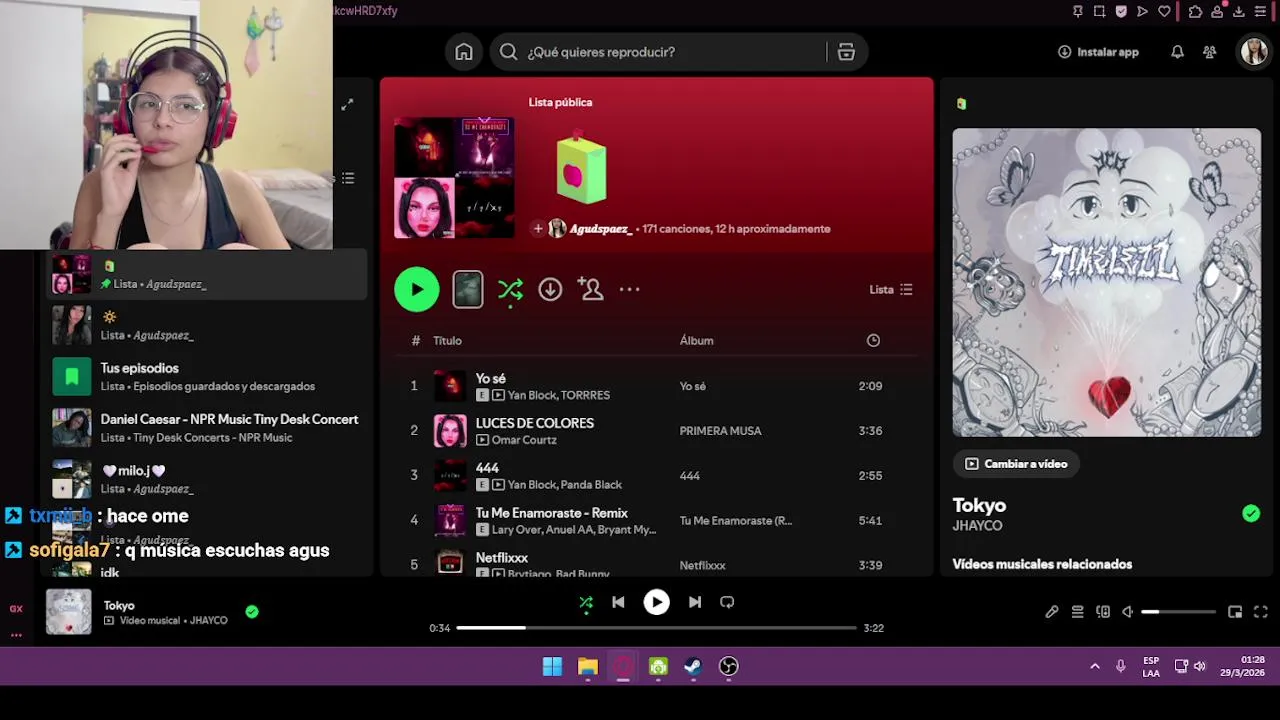Open the browser downloads icon
Screen dimensions: 1280x720
click(1239, 11)
